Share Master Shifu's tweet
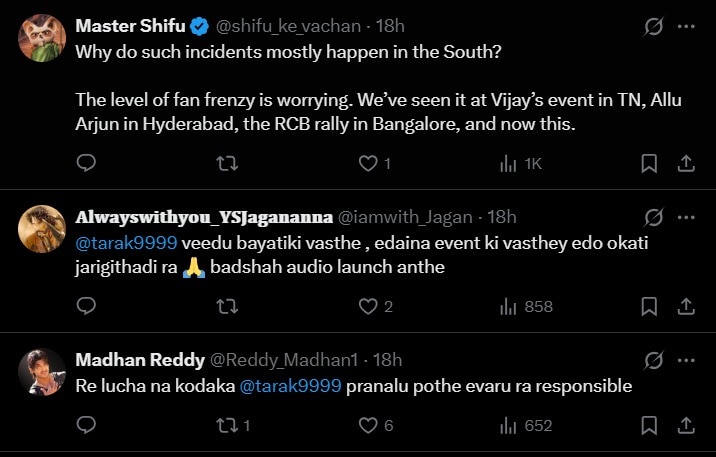 (x=686, y=163)
